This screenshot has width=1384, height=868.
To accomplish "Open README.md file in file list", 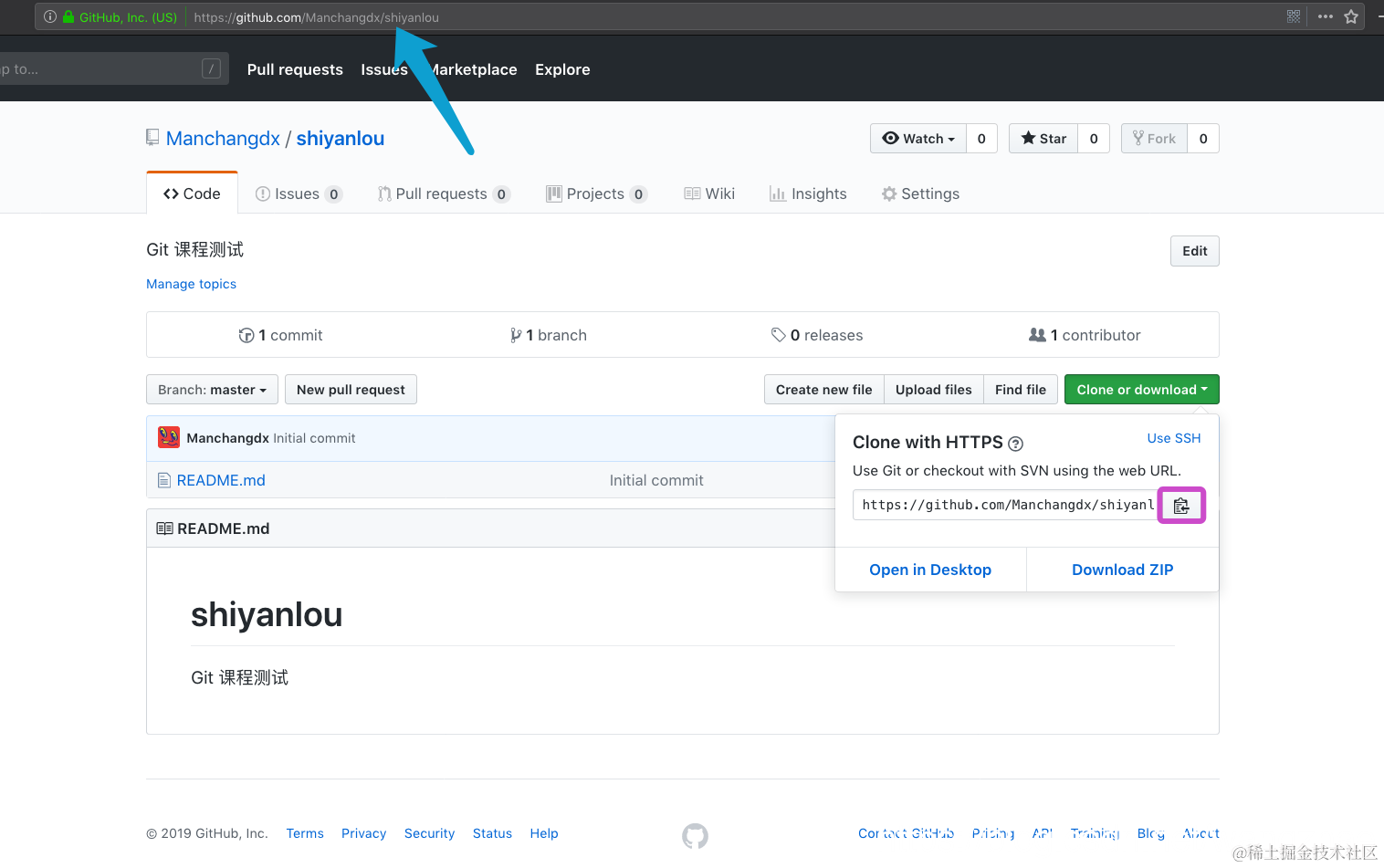I will pyautogui.click(x=221, y=480).
